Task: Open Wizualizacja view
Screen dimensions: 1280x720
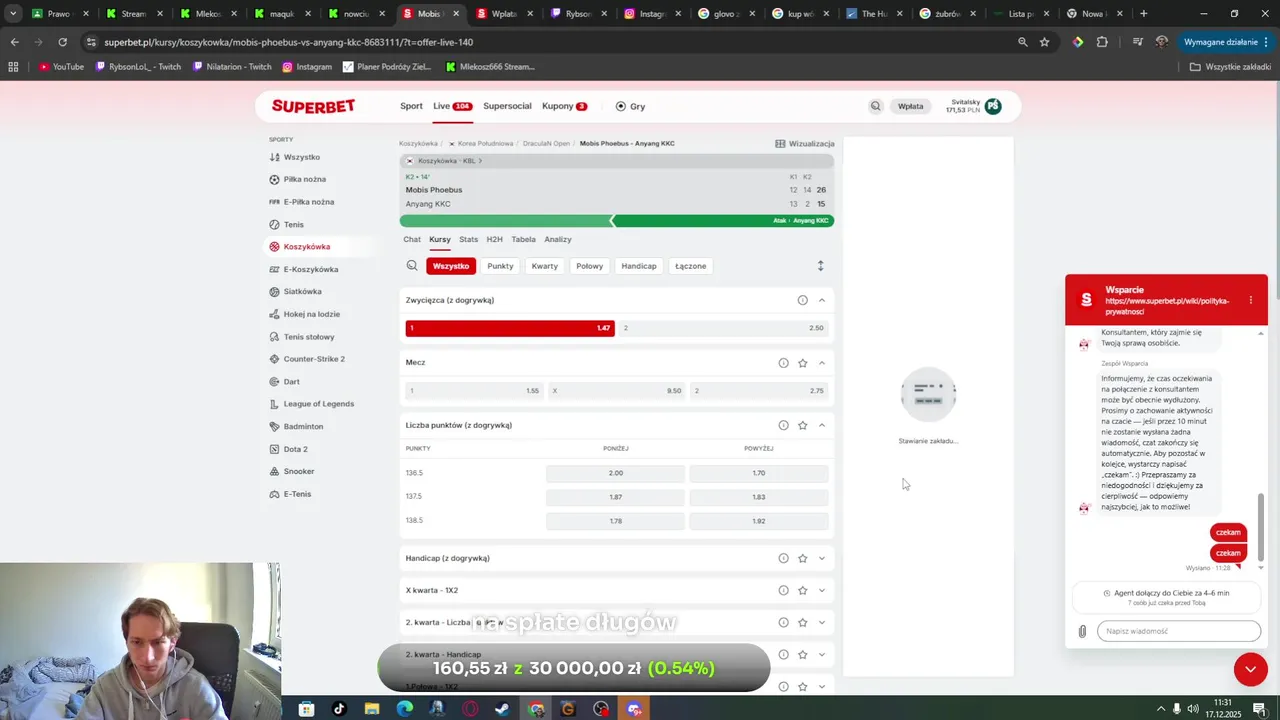Action: 805,144
